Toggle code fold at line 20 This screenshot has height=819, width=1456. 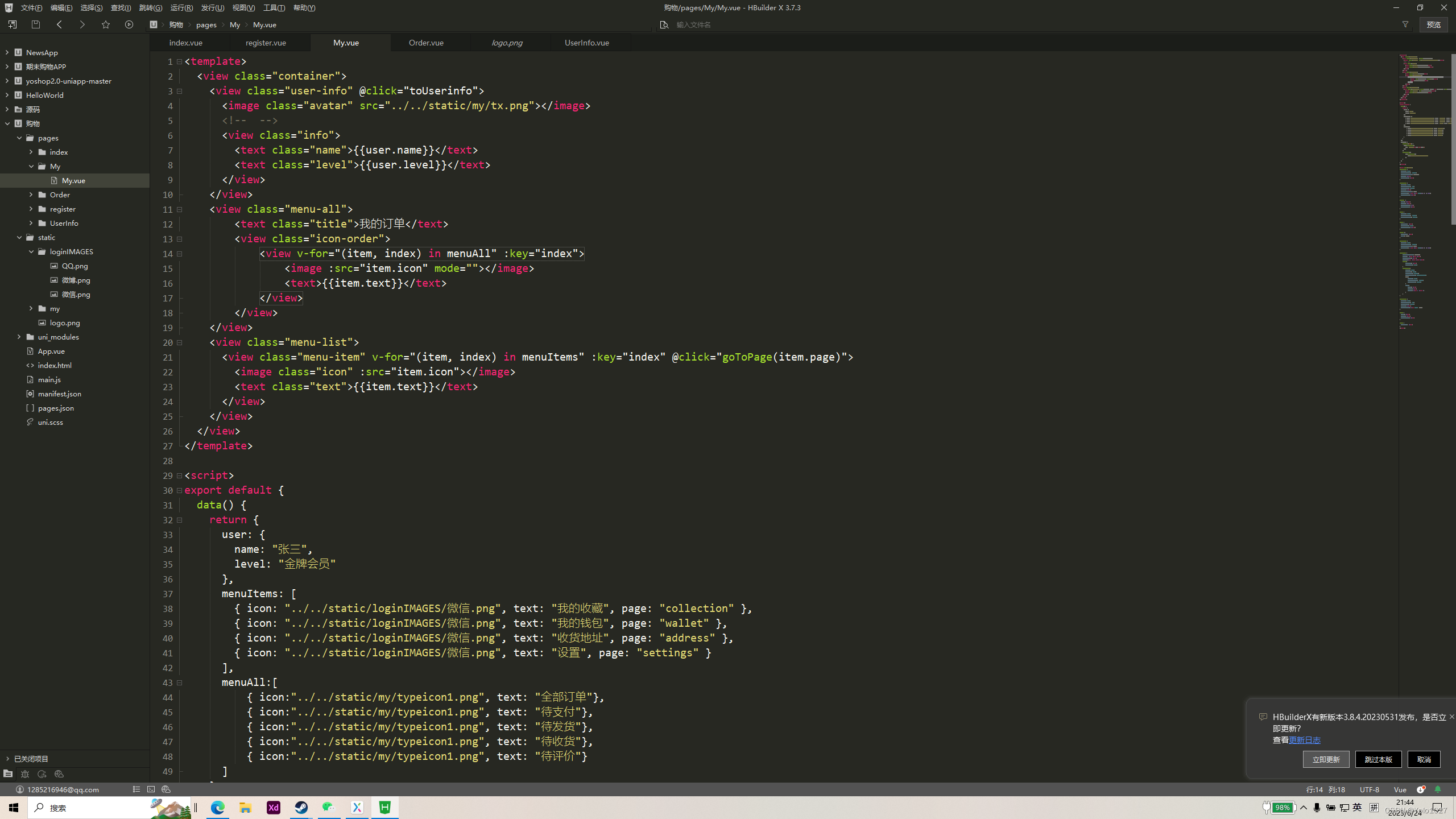[x=180, y=342]
